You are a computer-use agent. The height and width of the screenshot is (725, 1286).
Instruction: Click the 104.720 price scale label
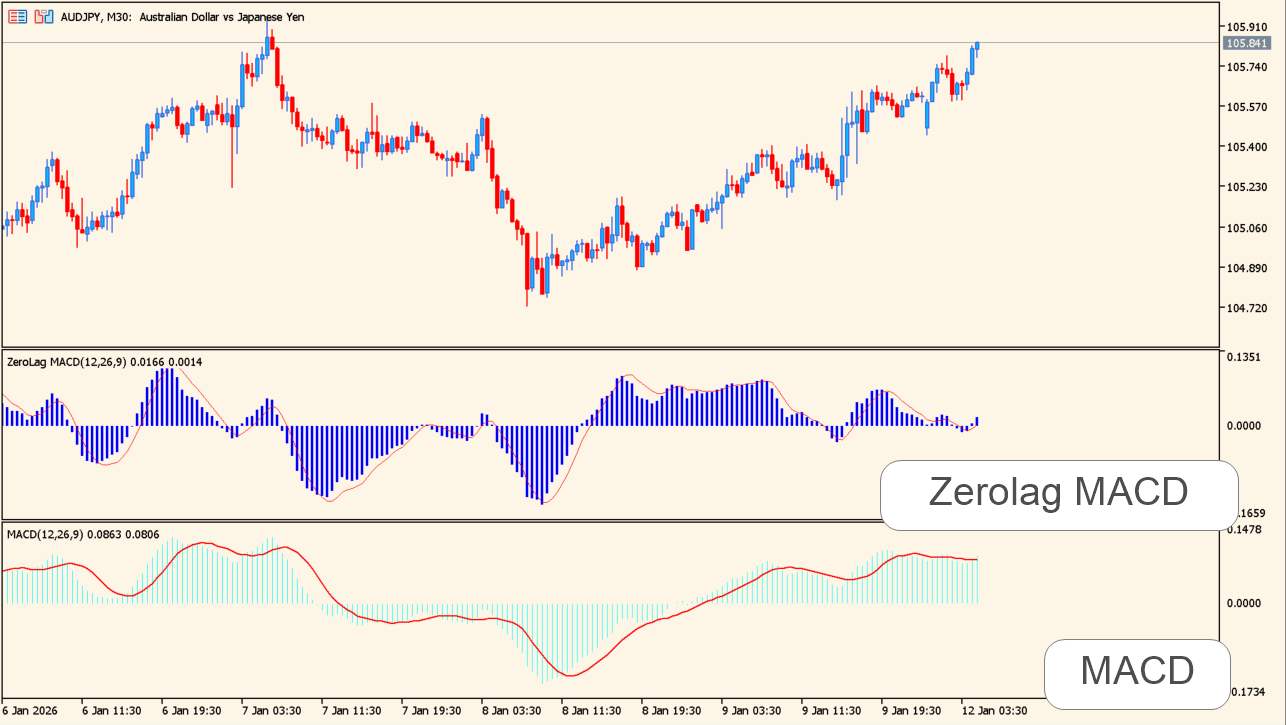1246,309
